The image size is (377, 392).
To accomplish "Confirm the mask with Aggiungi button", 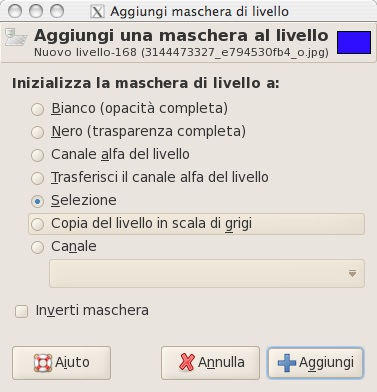I will 315,363.
